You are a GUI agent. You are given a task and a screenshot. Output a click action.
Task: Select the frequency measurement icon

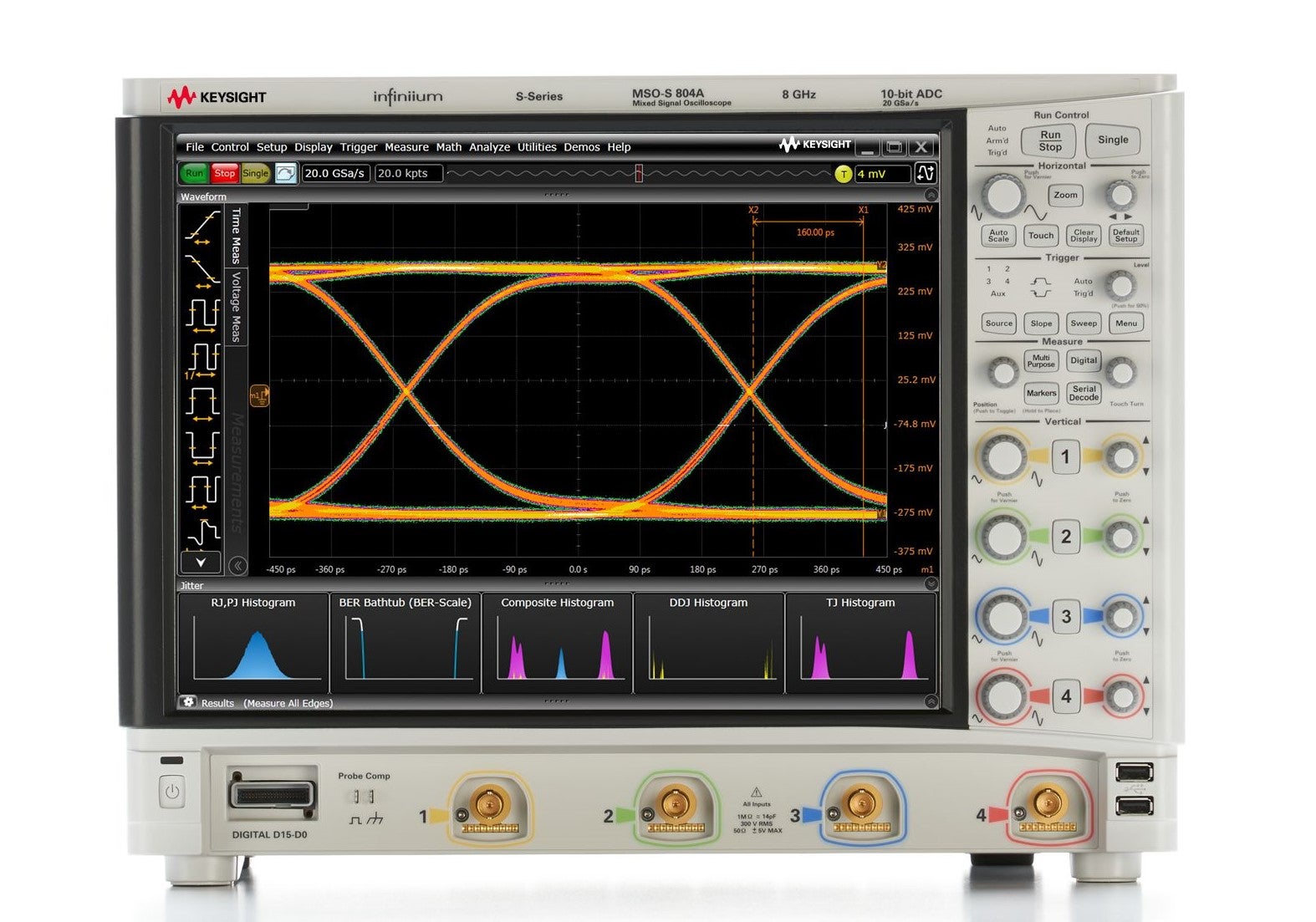(201, 359)
